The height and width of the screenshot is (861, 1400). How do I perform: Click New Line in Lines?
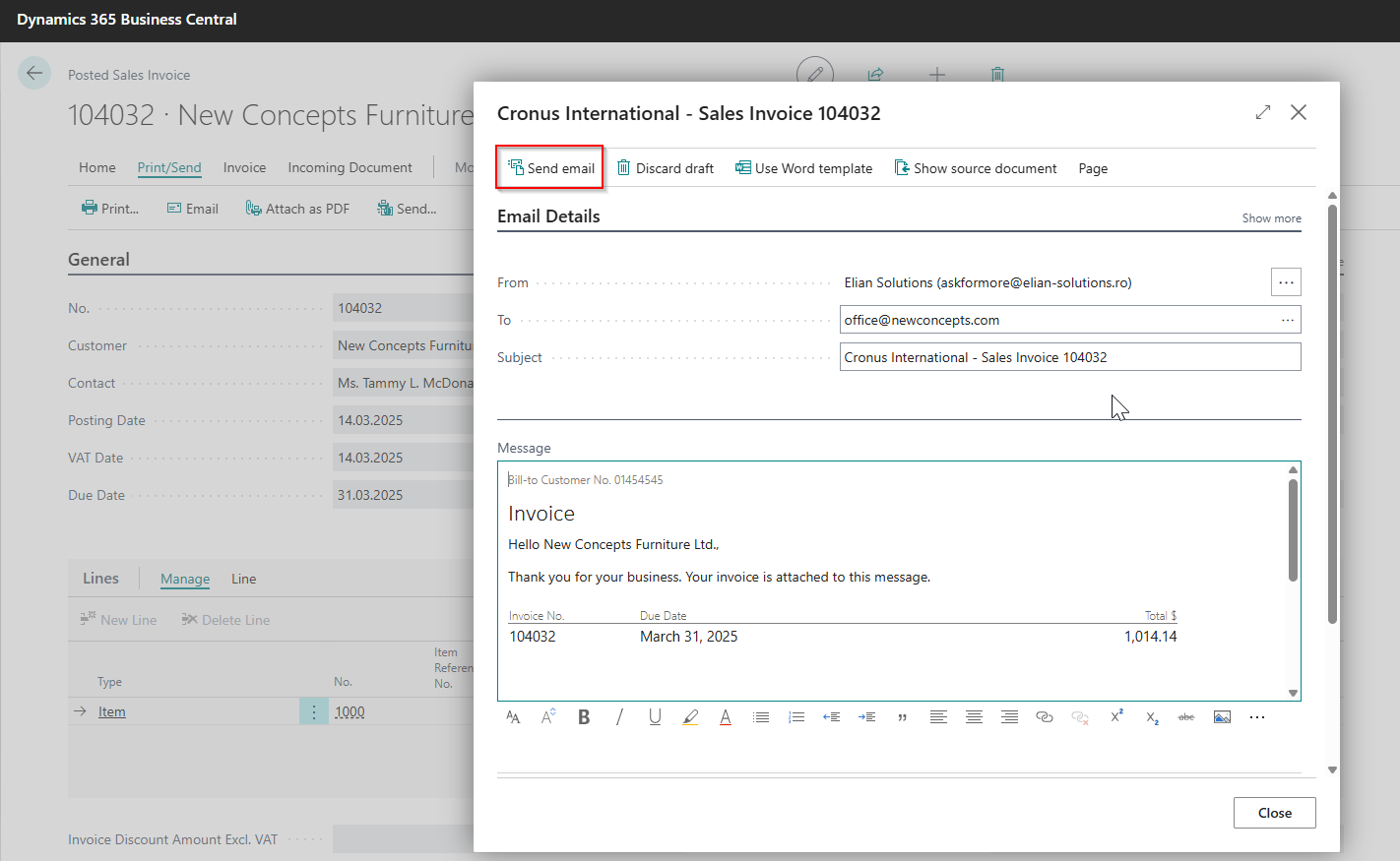click(x=118, y=620)
